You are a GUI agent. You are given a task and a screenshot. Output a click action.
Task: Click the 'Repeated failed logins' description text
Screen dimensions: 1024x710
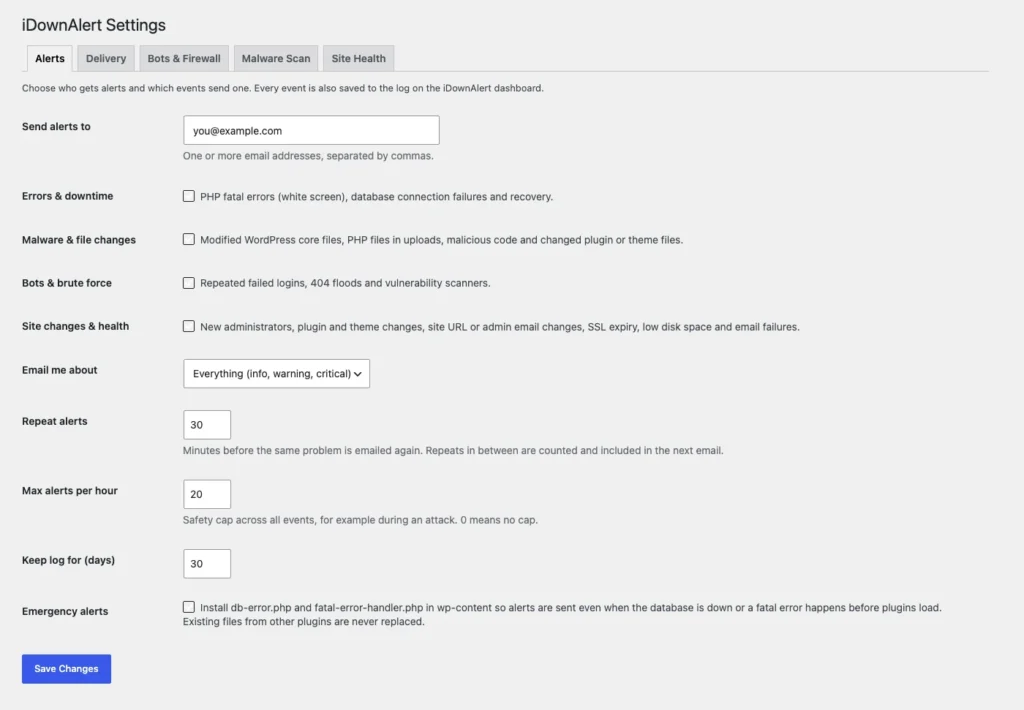click(x=345, y=283)
